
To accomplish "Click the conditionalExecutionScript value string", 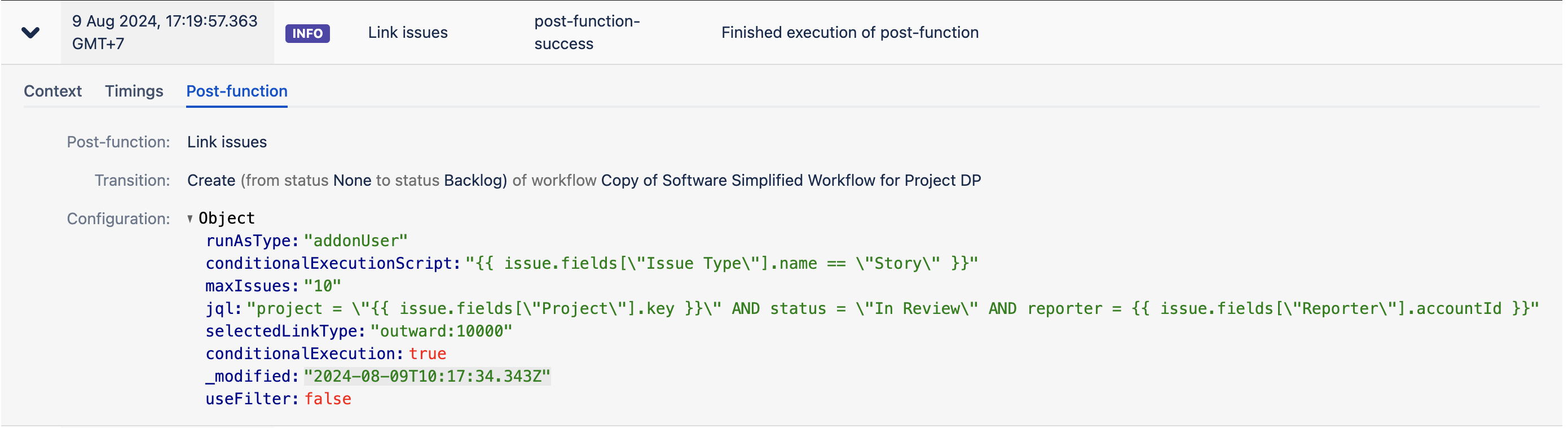I will coord(722,263).
